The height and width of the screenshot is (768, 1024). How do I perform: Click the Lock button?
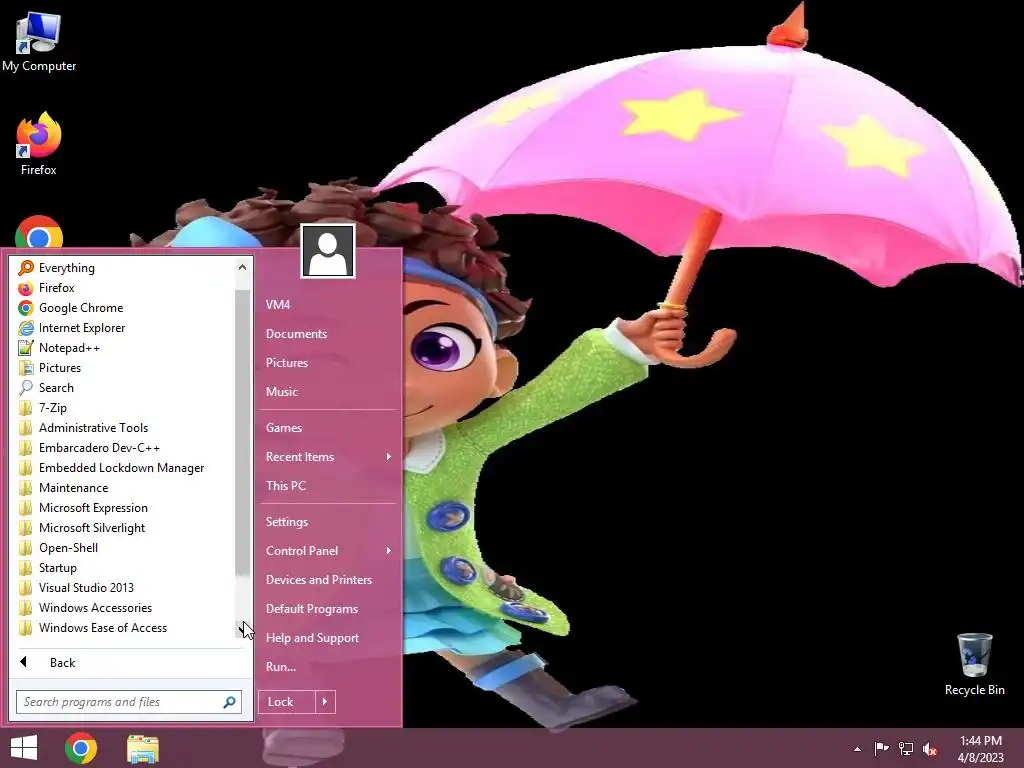pos(287,702)
